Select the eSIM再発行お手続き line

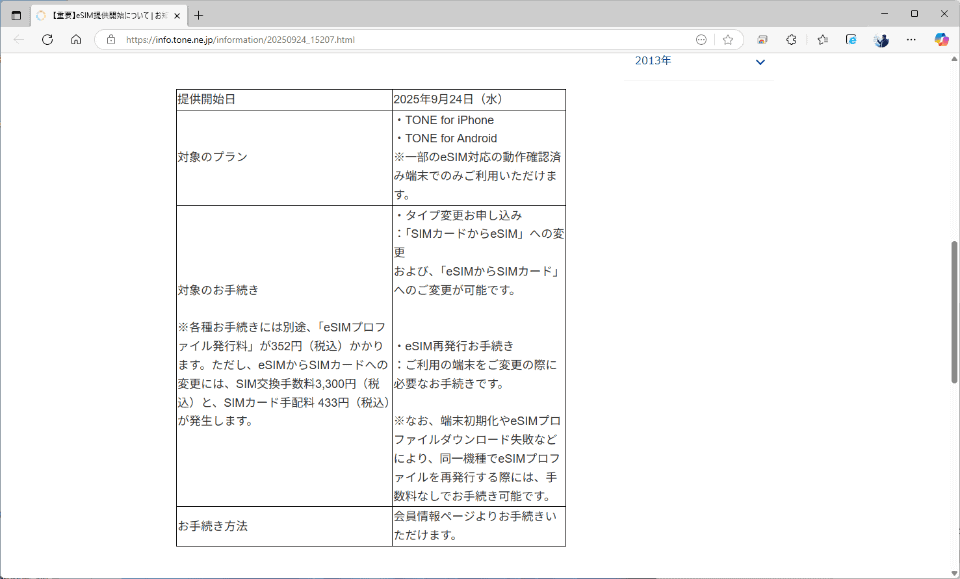(x=454, y=346)
